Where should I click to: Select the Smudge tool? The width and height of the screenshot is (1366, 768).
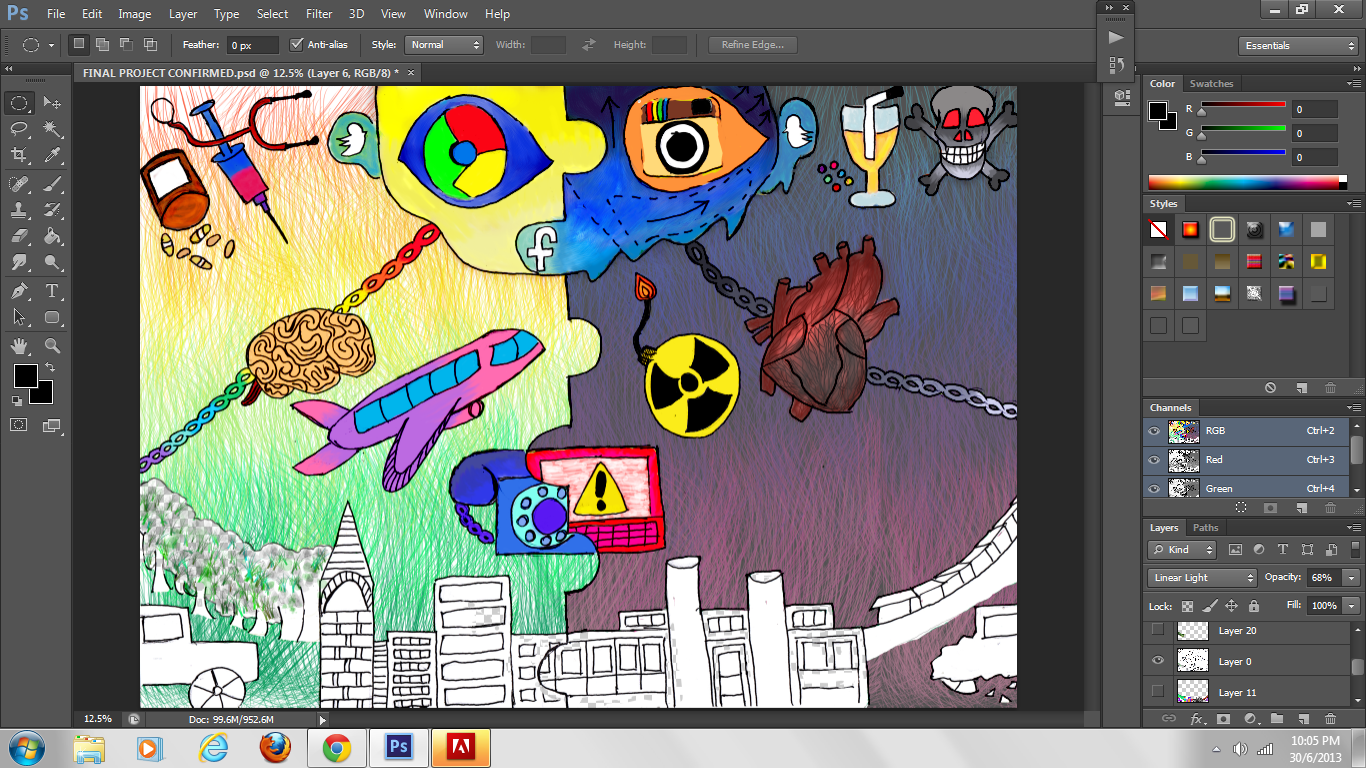pyautogui.click(x=19, y=263)
